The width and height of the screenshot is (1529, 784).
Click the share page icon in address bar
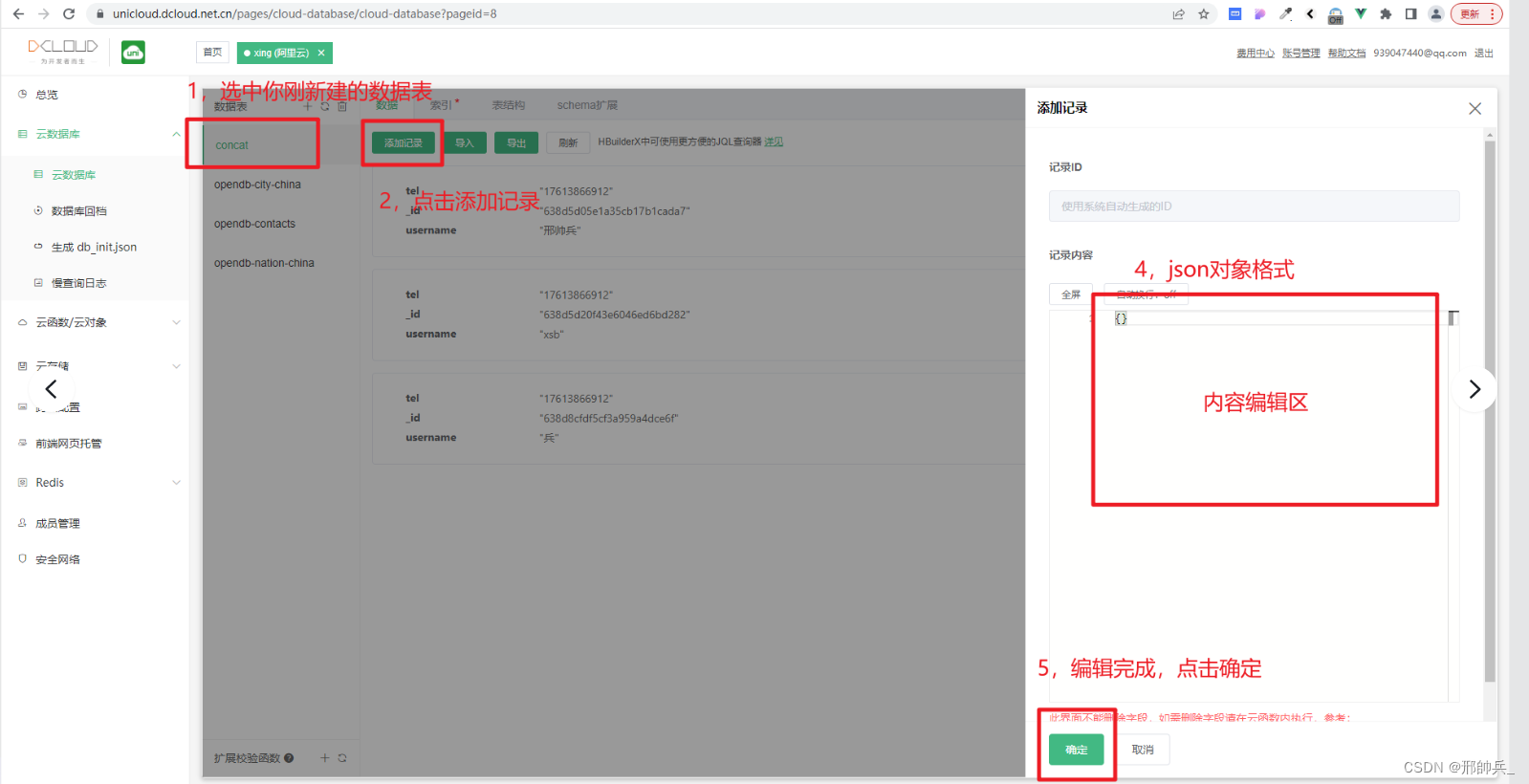tap(1178, 14)
